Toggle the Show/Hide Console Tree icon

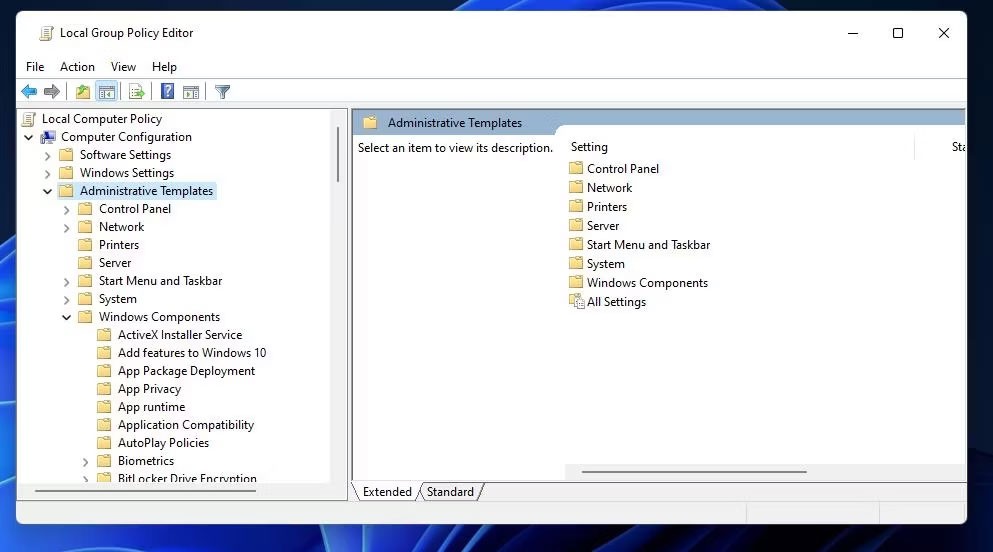[x=107, y=92]
